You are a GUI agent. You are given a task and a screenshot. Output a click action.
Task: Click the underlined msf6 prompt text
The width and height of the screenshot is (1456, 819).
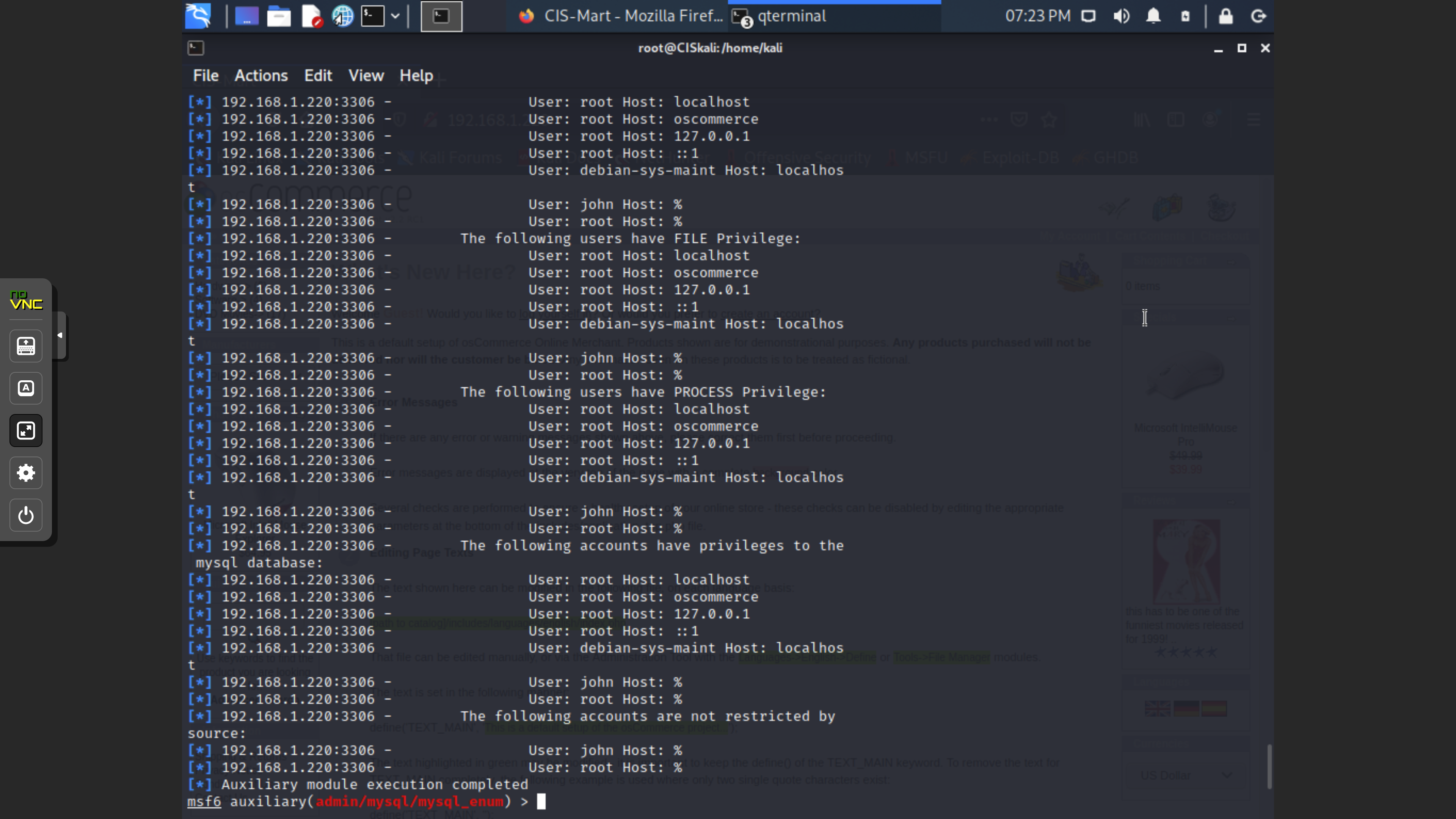(x=204, y=802)
